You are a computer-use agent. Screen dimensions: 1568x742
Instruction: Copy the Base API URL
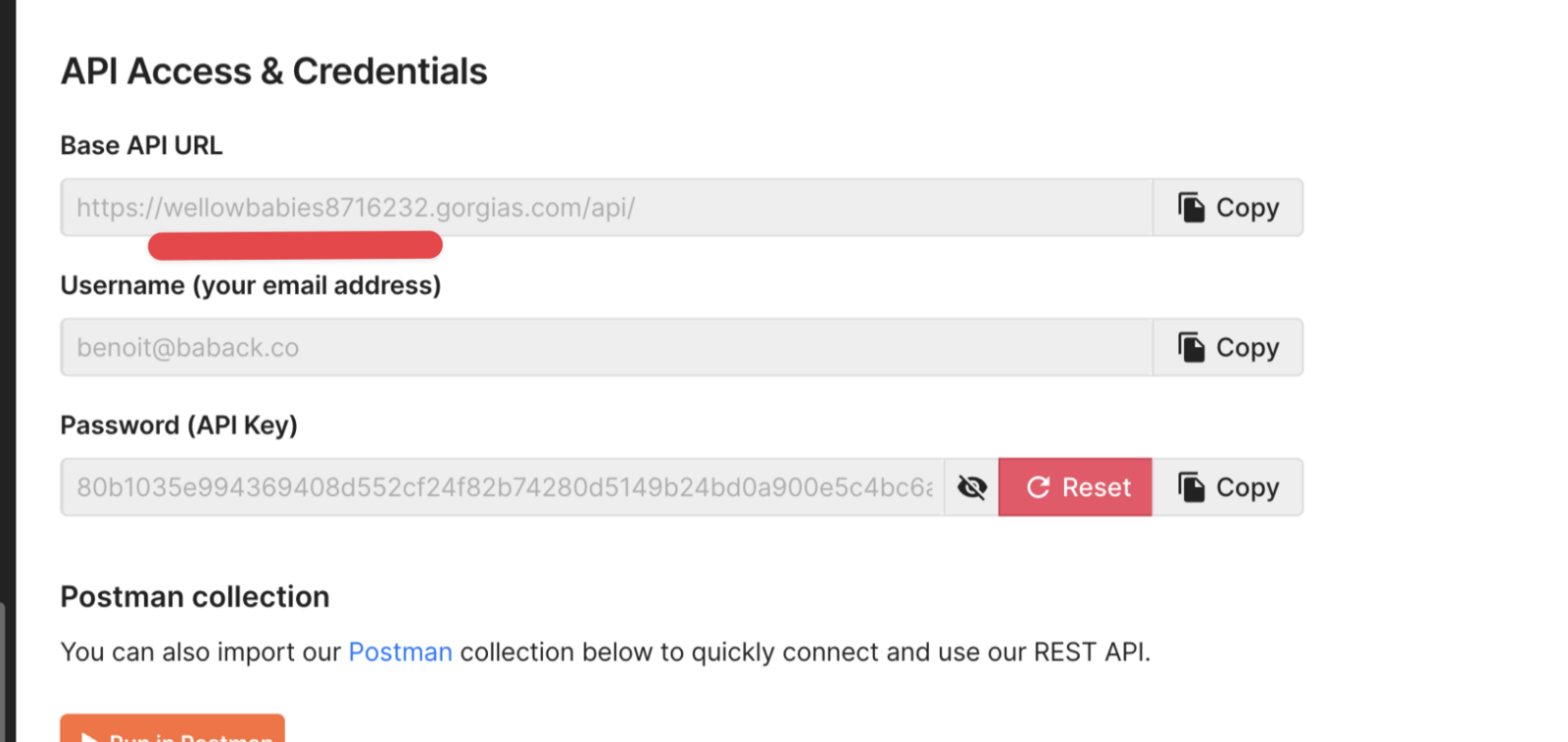click(x=1228, y=207)
